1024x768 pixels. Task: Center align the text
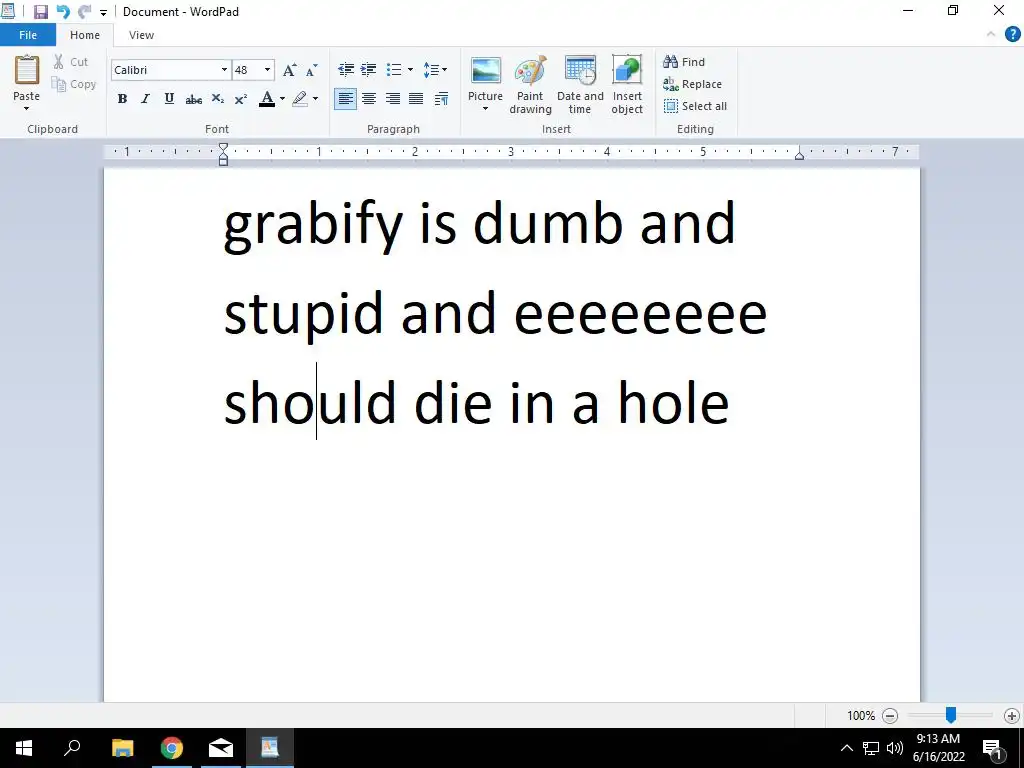(x=369, y=99)
